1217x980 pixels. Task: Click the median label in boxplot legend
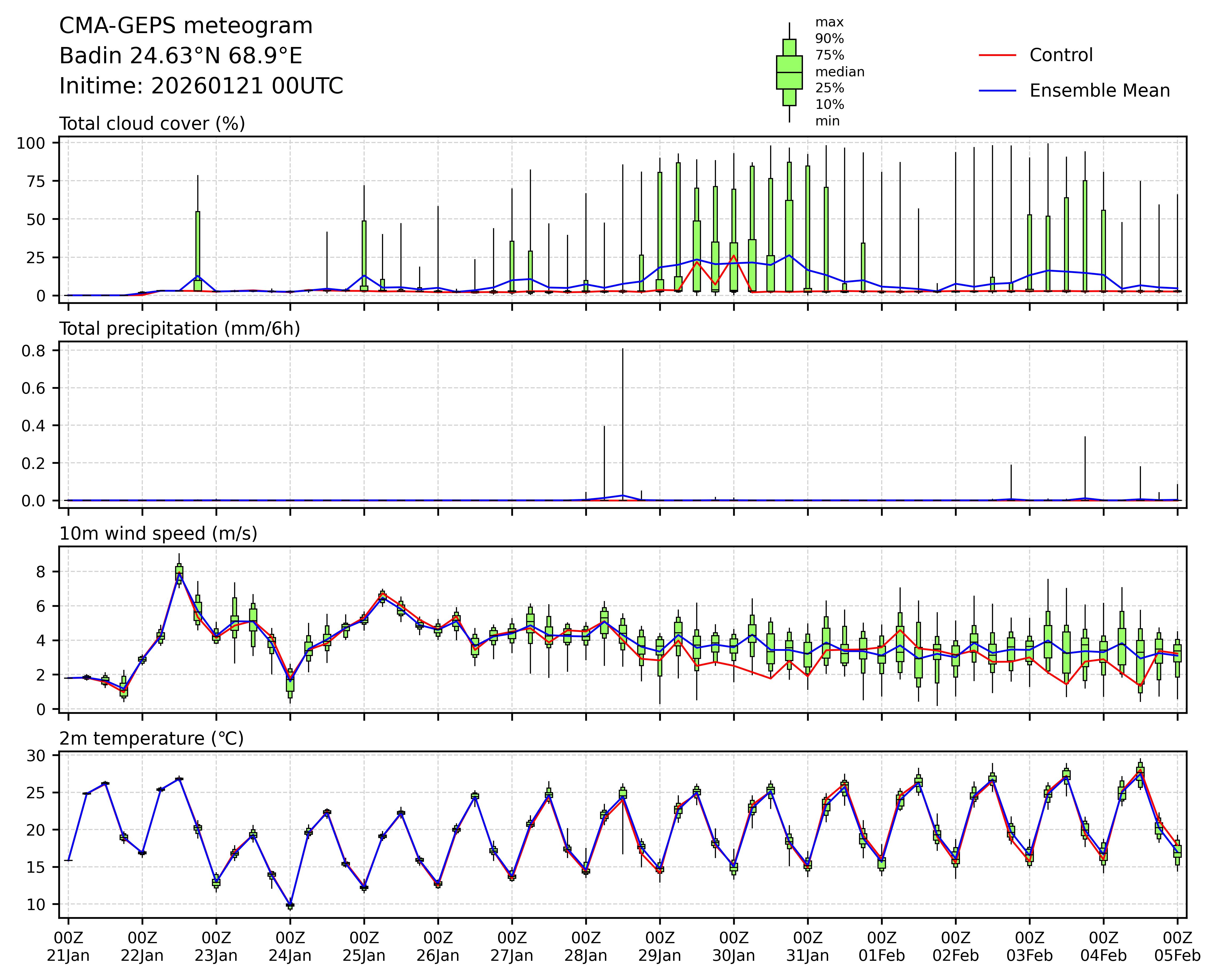click(839, 72)
